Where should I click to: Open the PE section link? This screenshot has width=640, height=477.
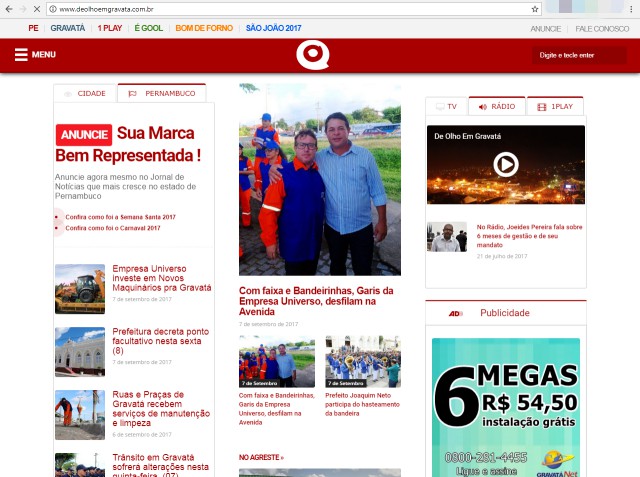[33, 28]
